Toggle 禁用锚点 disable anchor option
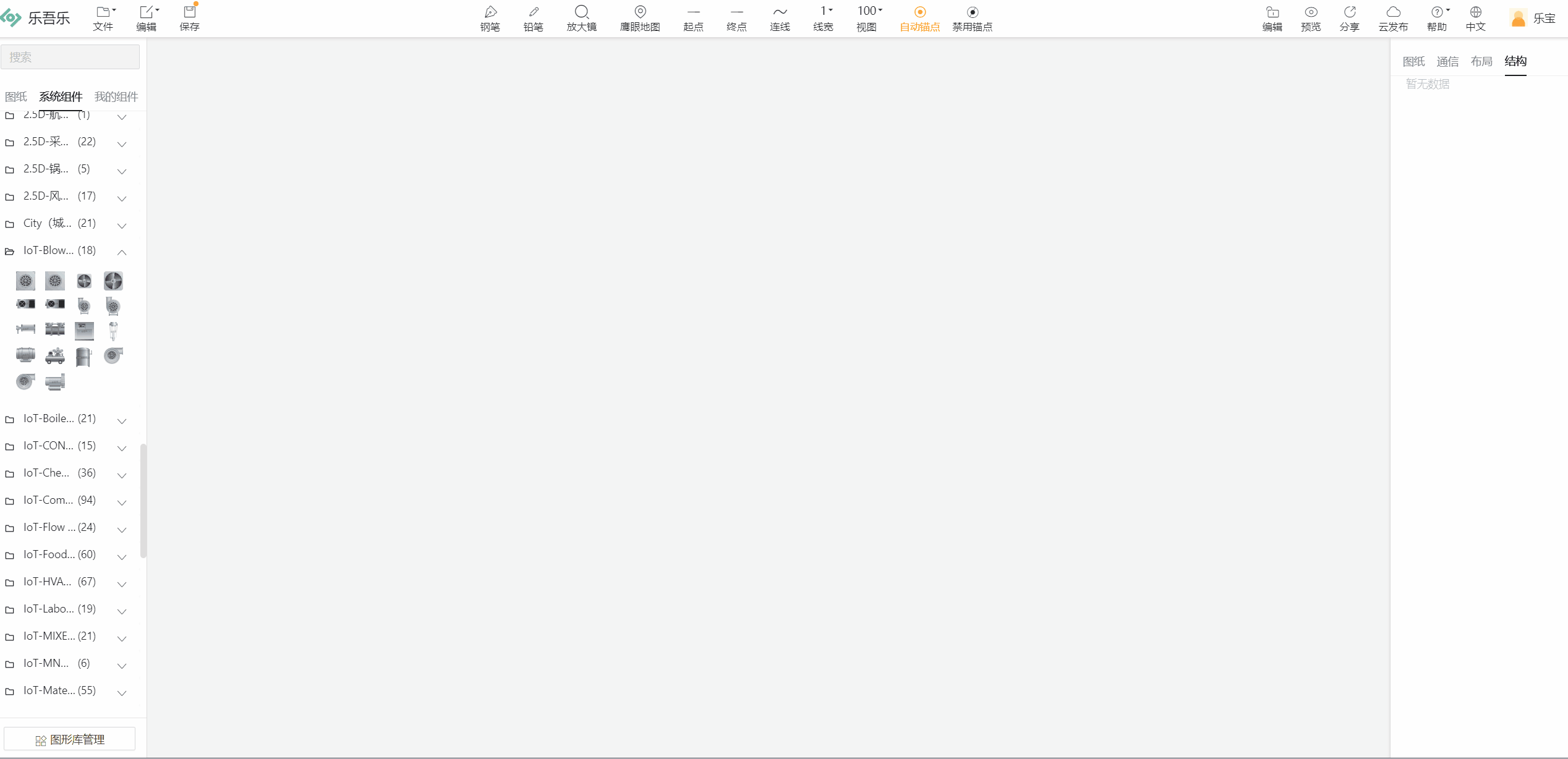This screenshot has width=1568, height=759. pos(972,18)
